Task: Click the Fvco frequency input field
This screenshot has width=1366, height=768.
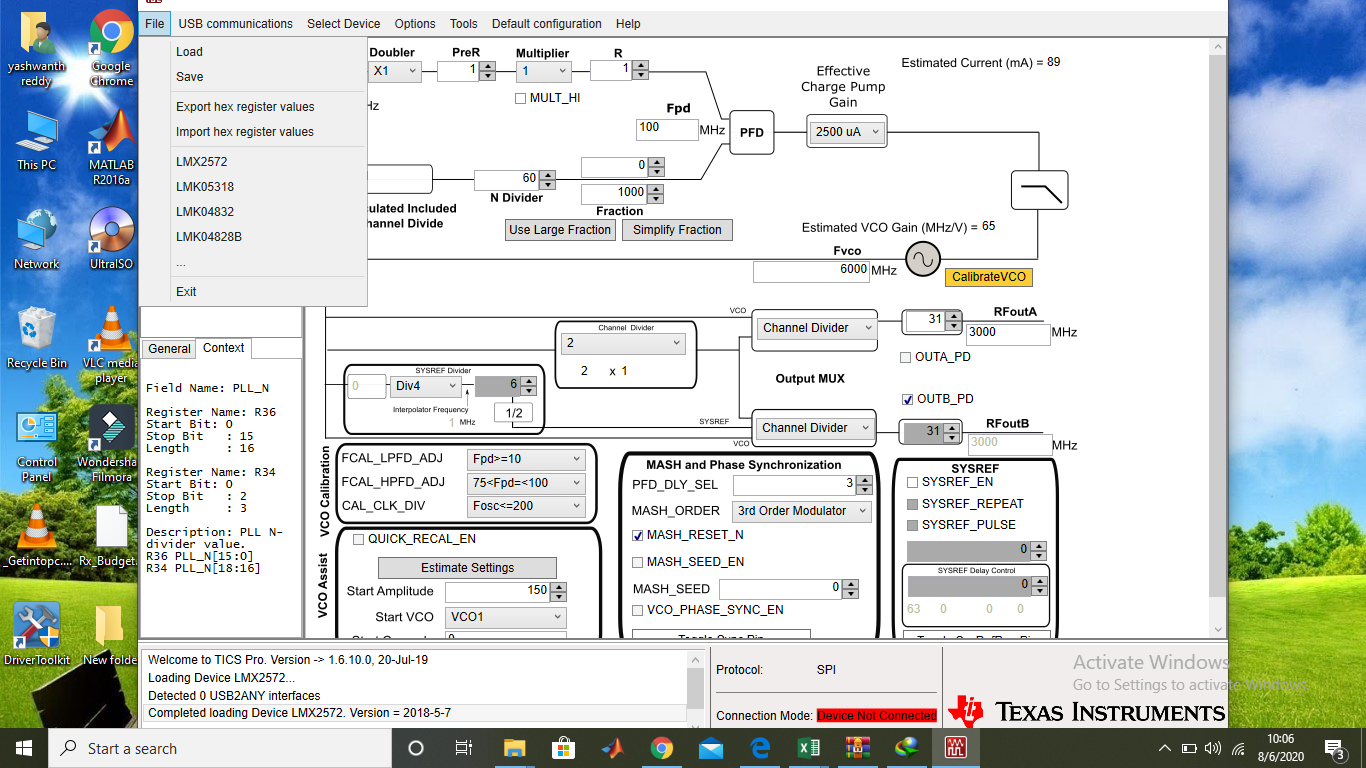Action: (x=811, y=271)
